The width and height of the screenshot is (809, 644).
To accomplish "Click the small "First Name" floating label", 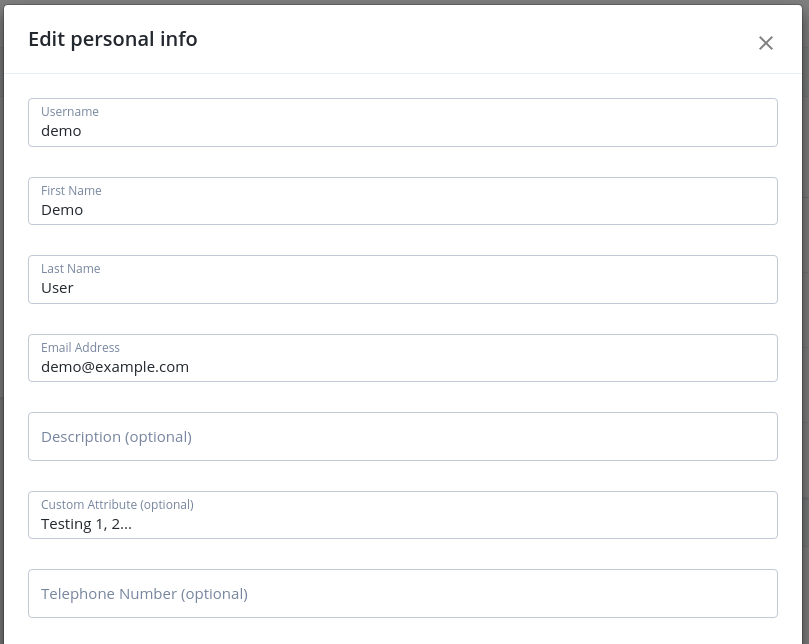I will tap(71, 191).
